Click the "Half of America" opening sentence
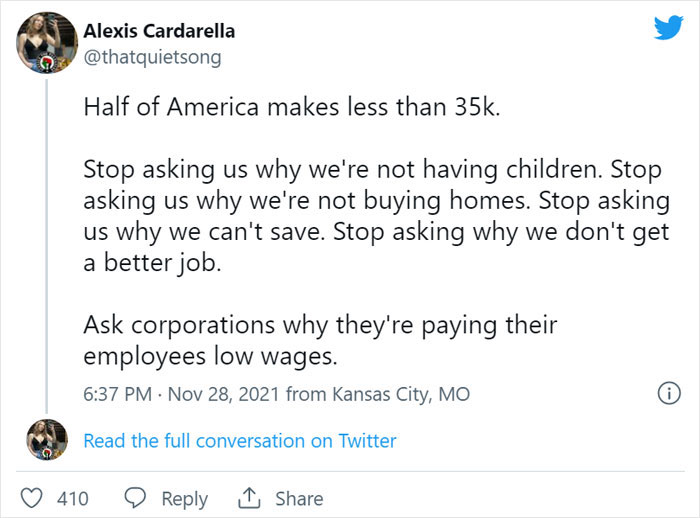 (292, 107)
